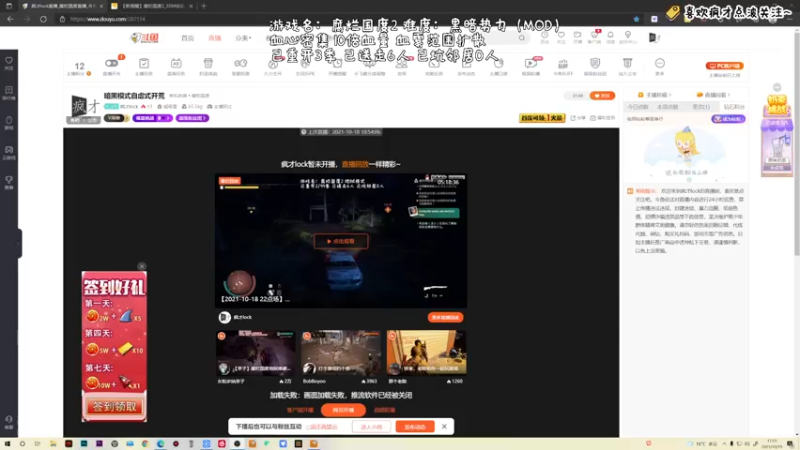This screenshot has width=800, height=450.
Task: Open first recommended stream thumbnail
Action: click(255, 353)
